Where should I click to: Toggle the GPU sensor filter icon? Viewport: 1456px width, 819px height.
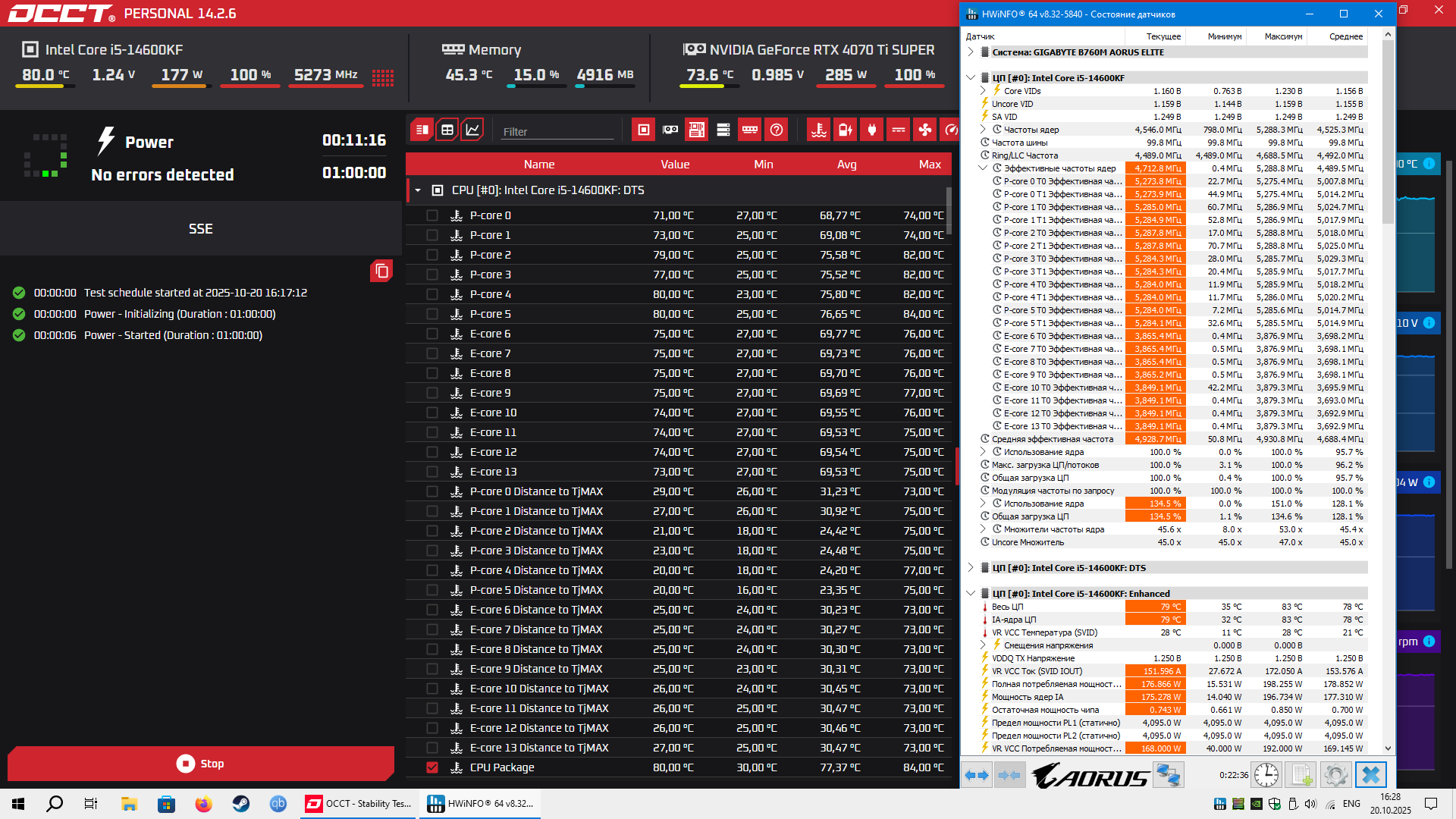click(670, 130)
